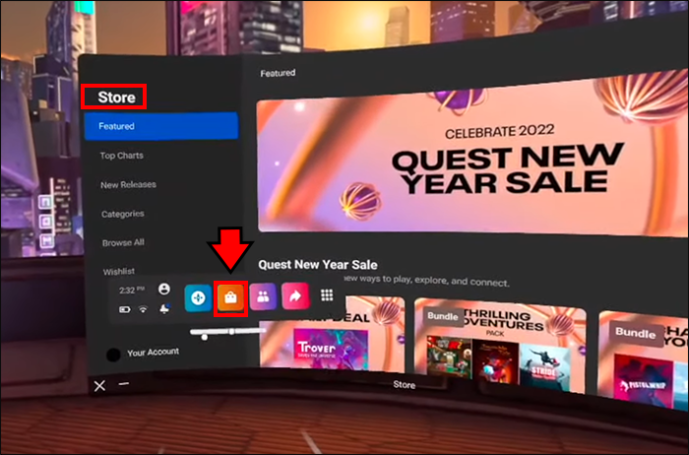Open Categories in the Store sidebar
The height and width of the screenshot is (455, 689).
click(x=123, y=214)
